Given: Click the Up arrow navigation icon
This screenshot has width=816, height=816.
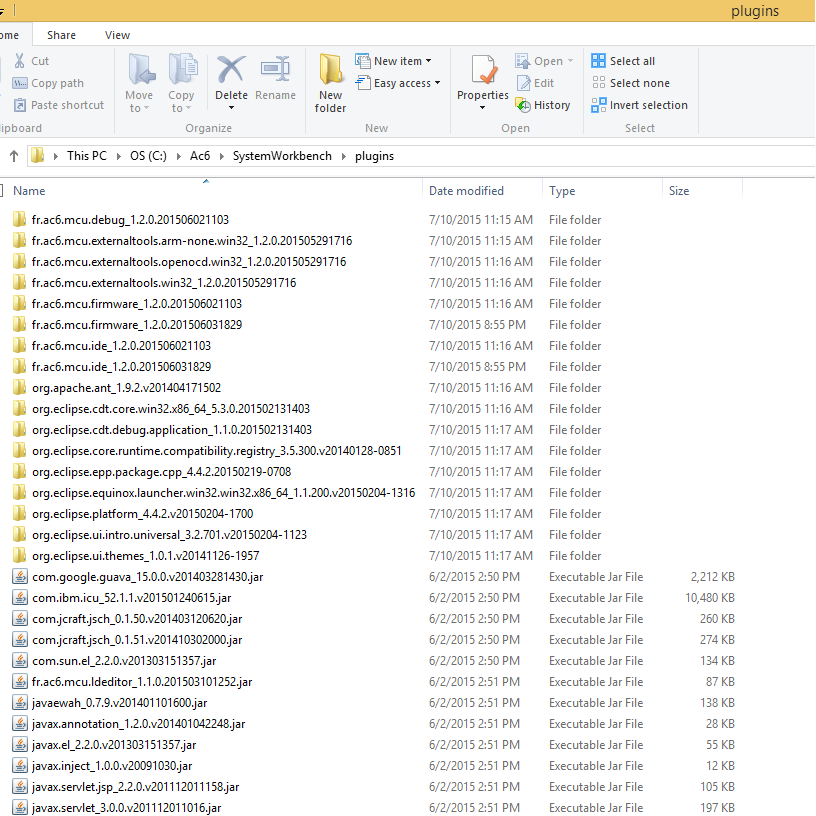Looking at the screenshot, I should [14, 156].
